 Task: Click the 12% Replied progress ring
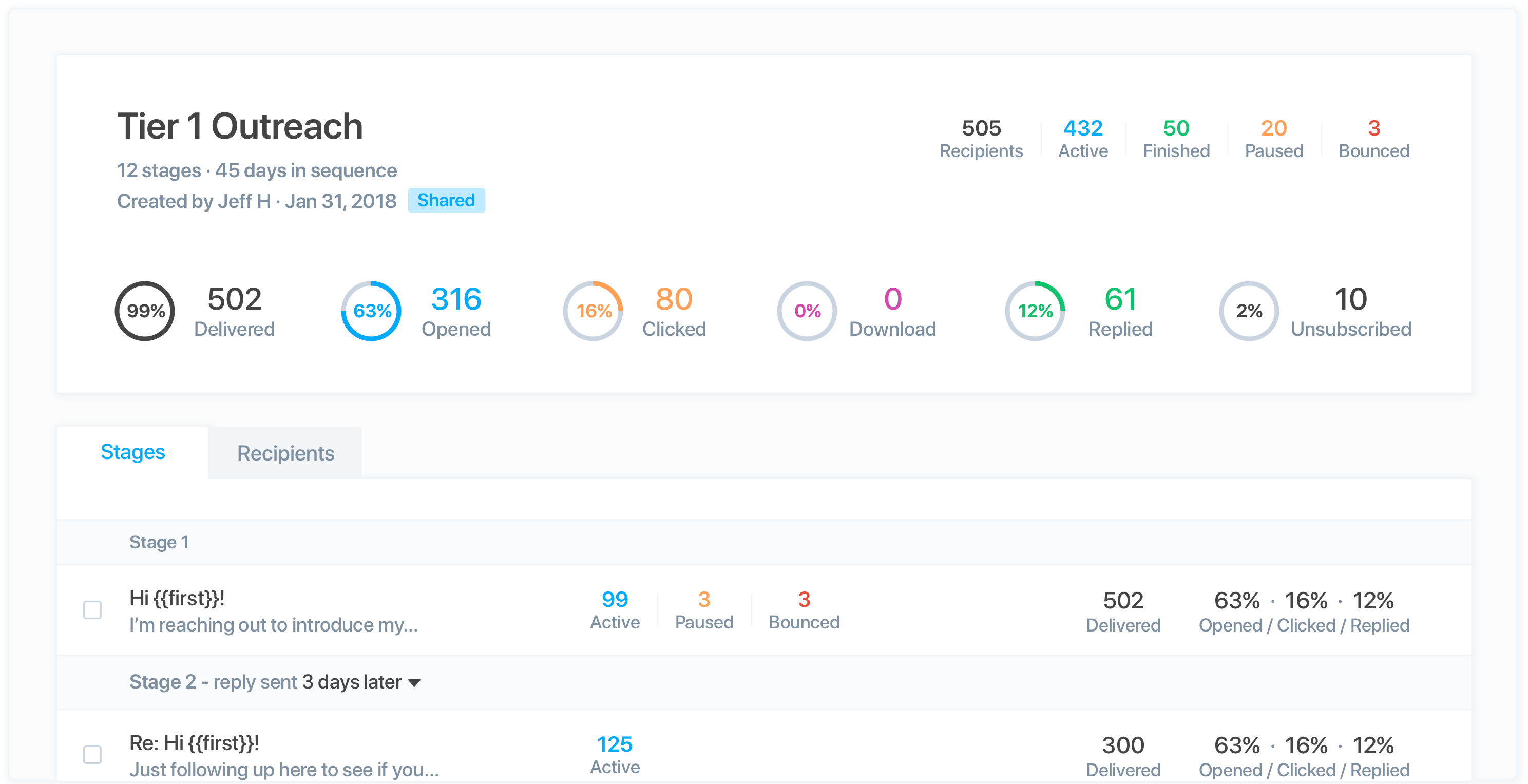click(1035, 311)
